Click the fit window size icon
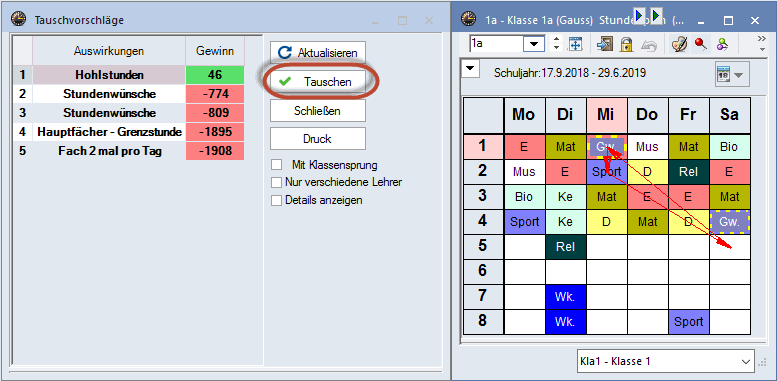 coord(574,44)
